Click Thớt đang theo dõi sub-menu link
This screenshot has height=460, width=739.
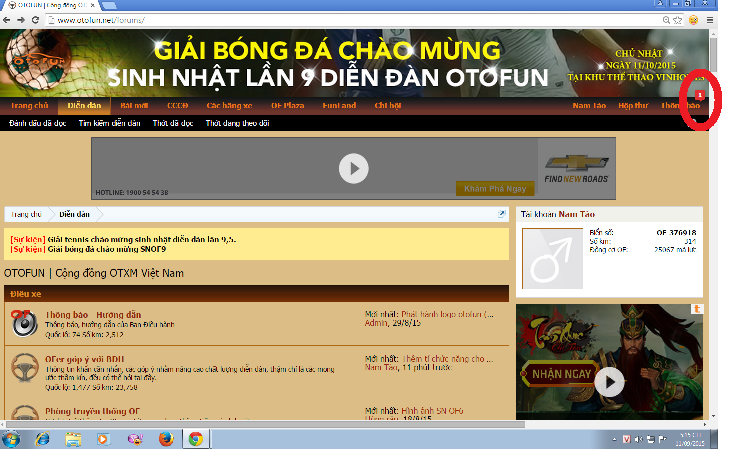[x=238, y=123]
